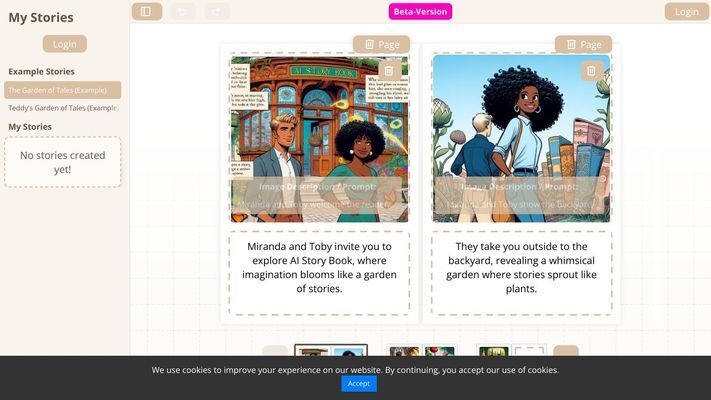
Task: Click the greyed-out undo arrow button in the top toolbar
Action: (183, 11)
